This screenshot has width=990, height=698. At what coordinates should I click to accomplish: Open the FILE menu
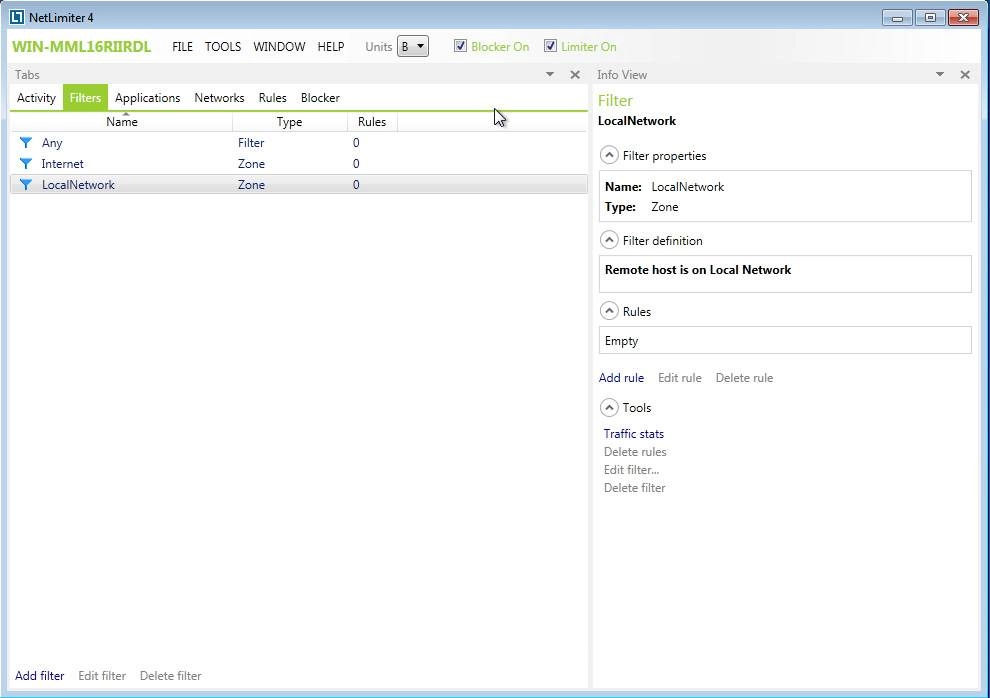coord(182,47)
